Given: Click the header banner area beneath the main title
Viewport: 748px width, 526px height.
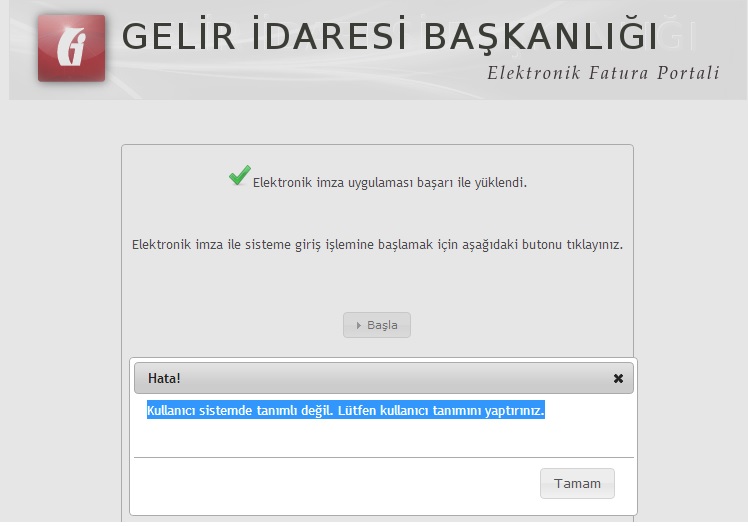Looking at the screenshot, I should tap(300, 78).
